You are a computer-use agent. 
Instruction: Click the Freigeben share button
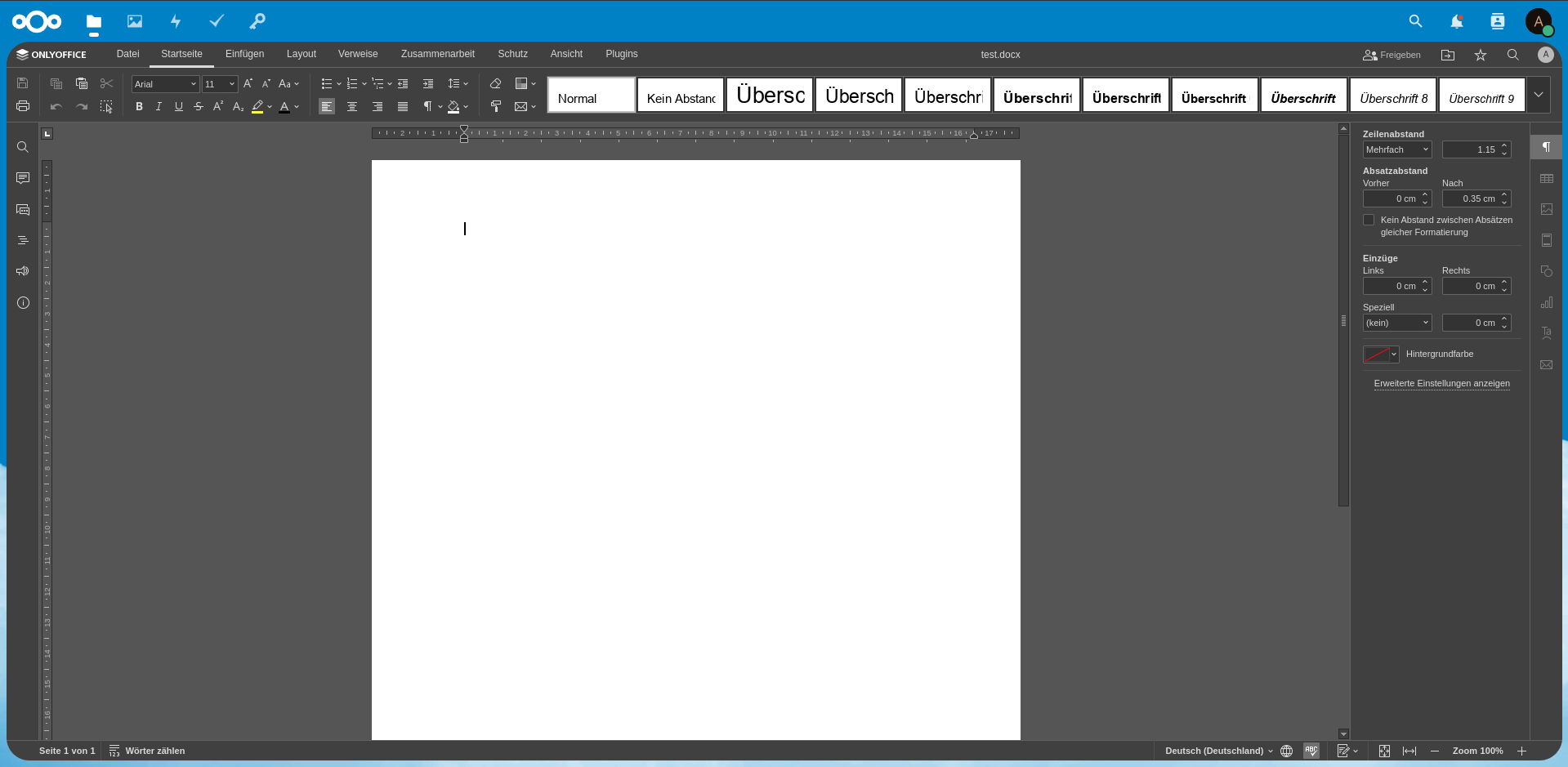[1392, 55]
